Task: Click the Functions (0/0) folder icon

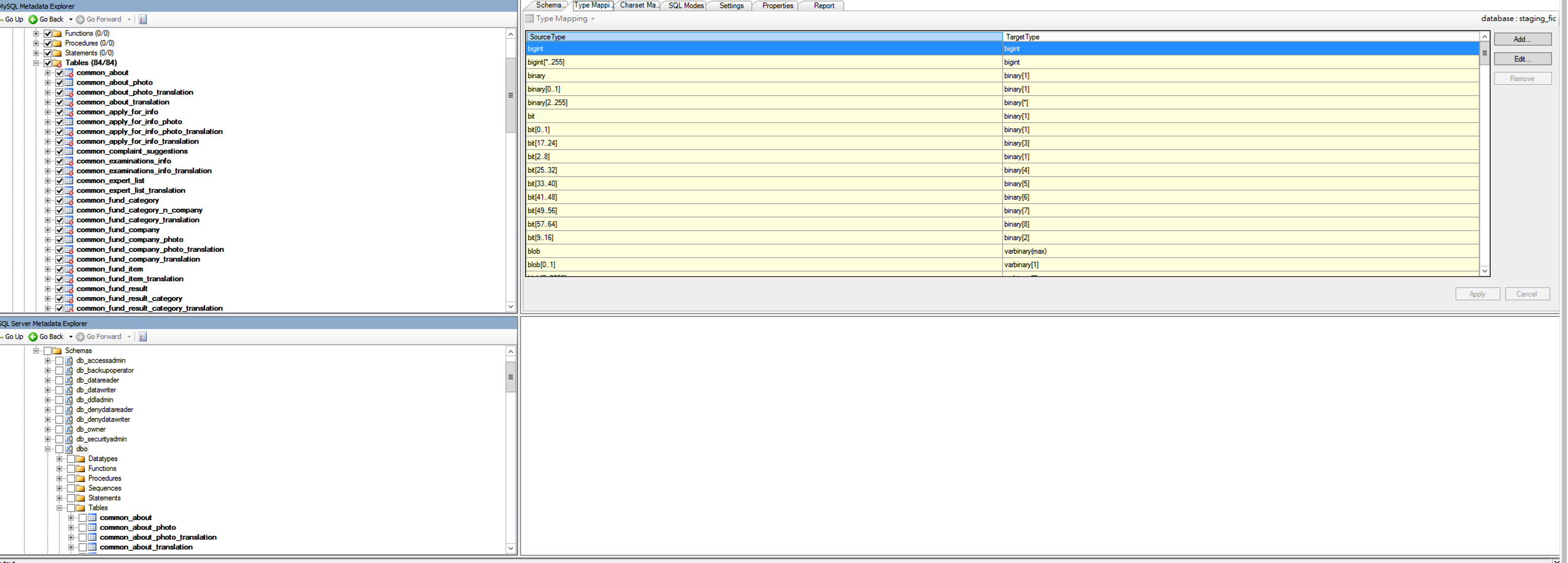Action: pos(57,34)
